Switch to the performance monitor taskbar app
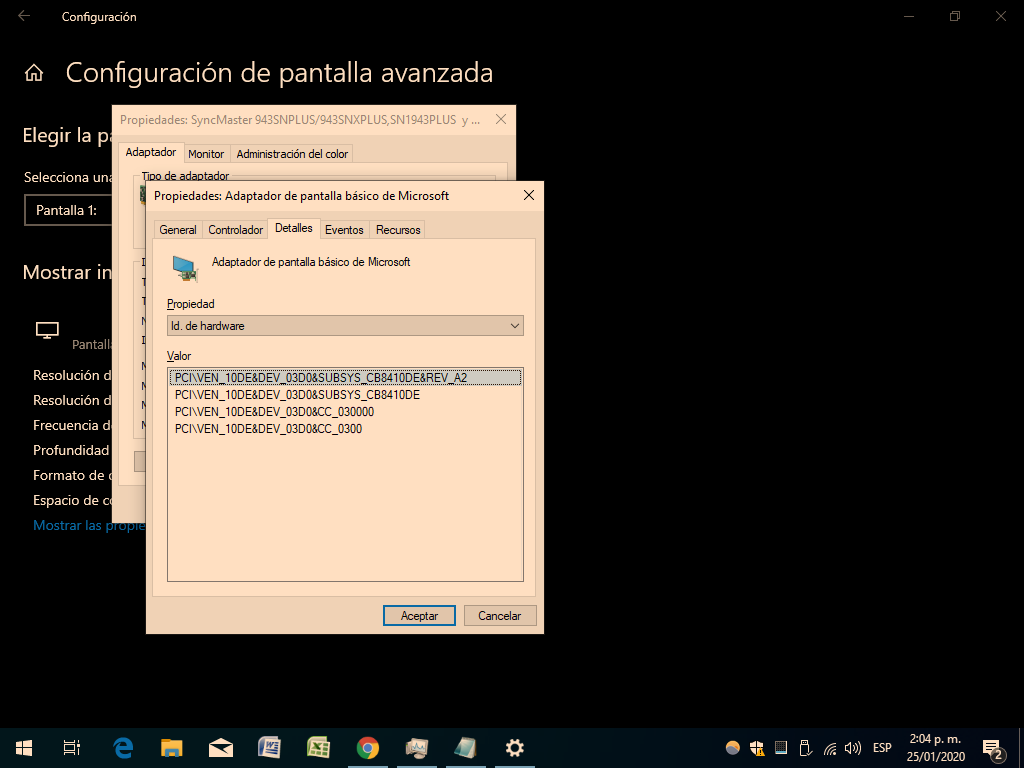The height and width of the screenshot is (768, 1024). [417, 748]
